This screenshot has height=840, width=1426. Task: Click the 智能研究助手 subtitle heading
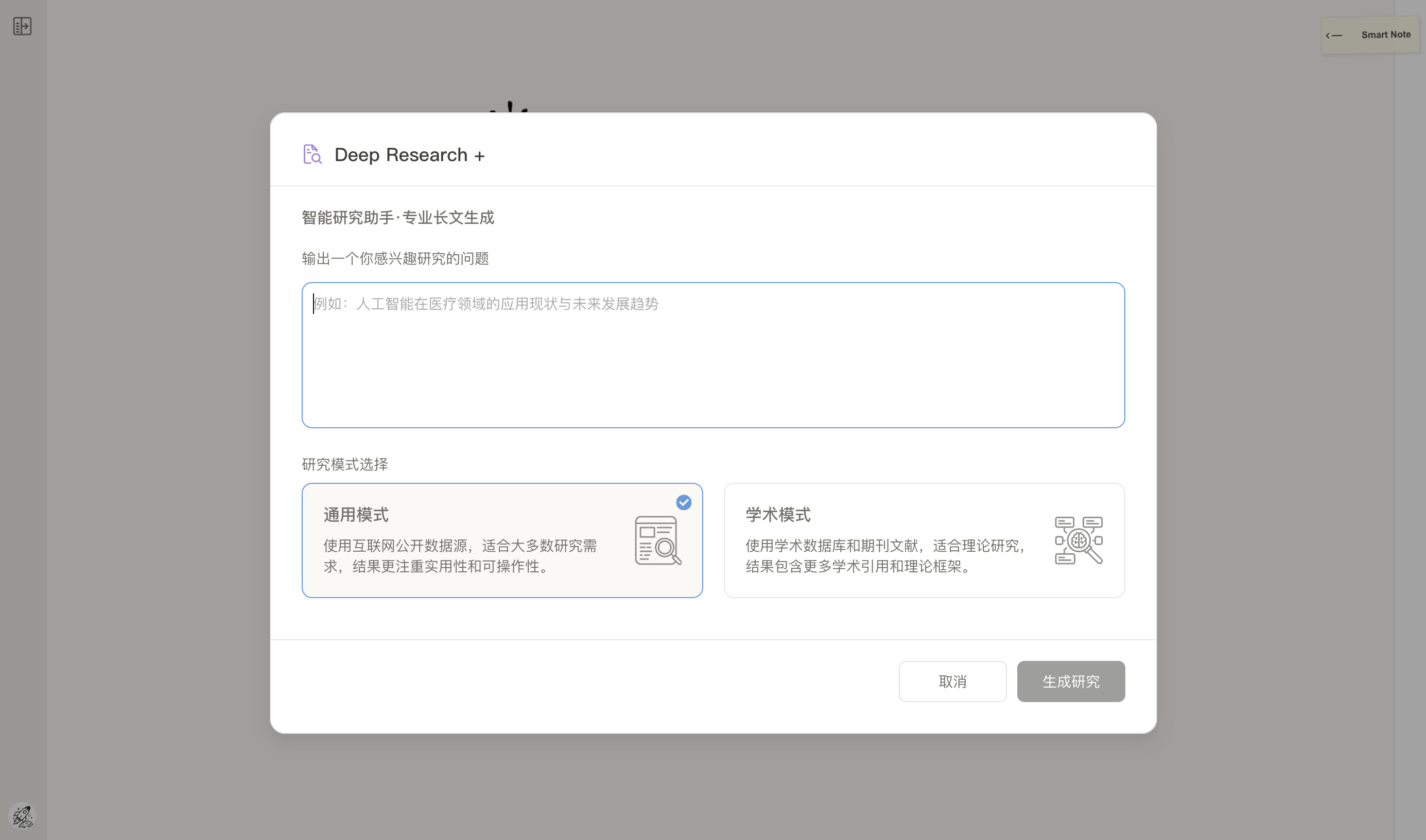[x=397, y=217]
